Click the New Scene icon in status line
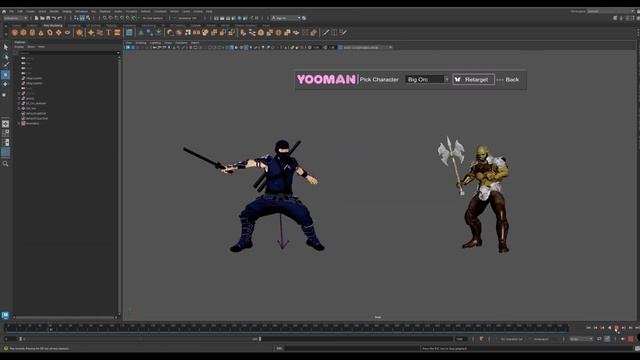Image resolution: width=640 pixels, height=360 pixels. click(36, 18)
